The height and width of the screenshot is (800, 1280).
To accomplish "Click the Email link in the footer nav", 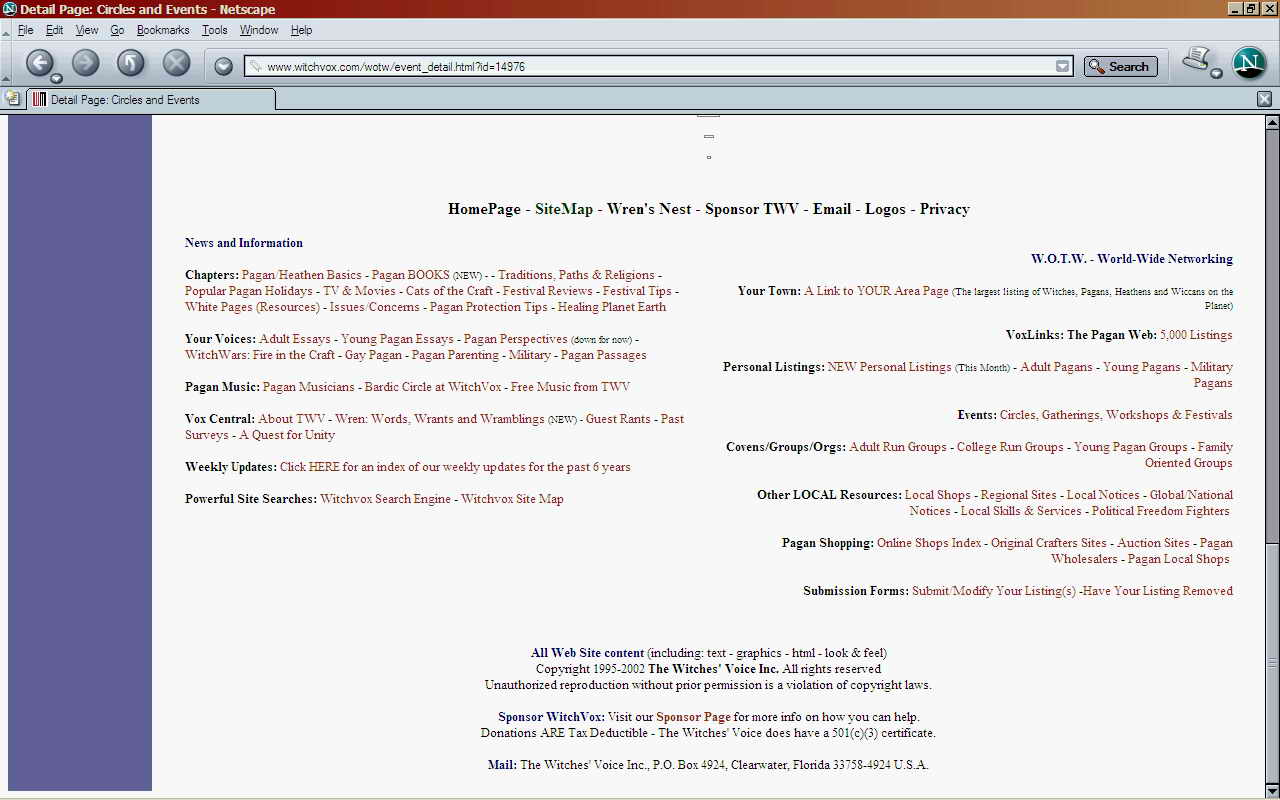I will click(x=832, y=209).
